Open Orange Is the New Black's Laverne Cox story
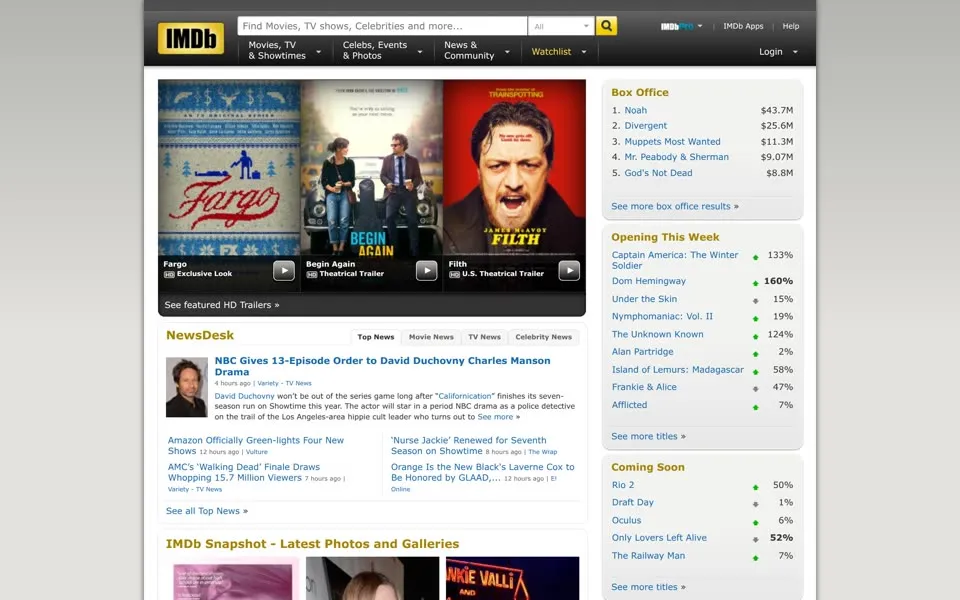Image resolution: width=960 pixels, height=600 pixels. 482,472
